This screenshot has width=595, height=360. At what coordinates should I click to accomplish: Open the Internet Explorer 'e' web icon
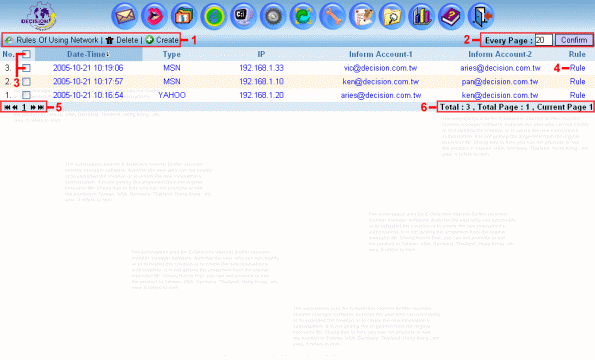(x=213, y=16)
